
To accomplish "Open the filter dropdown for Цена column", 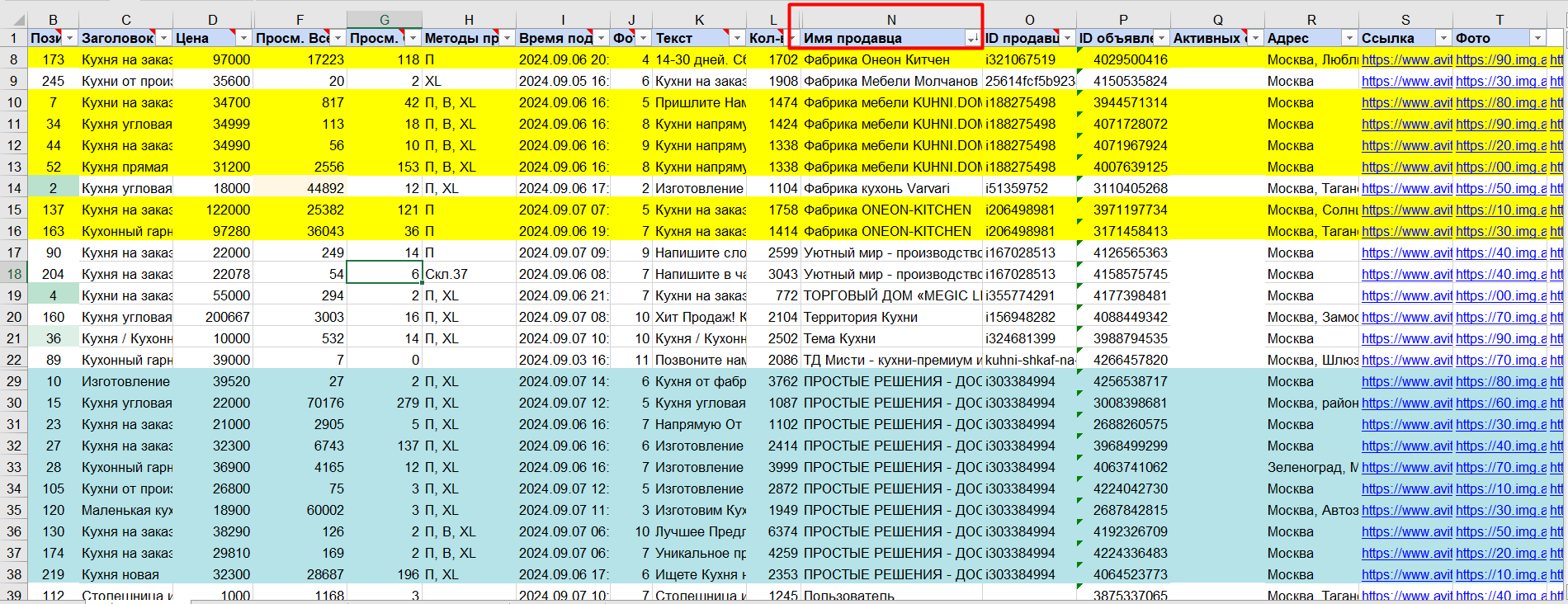I will coord(243,38).
